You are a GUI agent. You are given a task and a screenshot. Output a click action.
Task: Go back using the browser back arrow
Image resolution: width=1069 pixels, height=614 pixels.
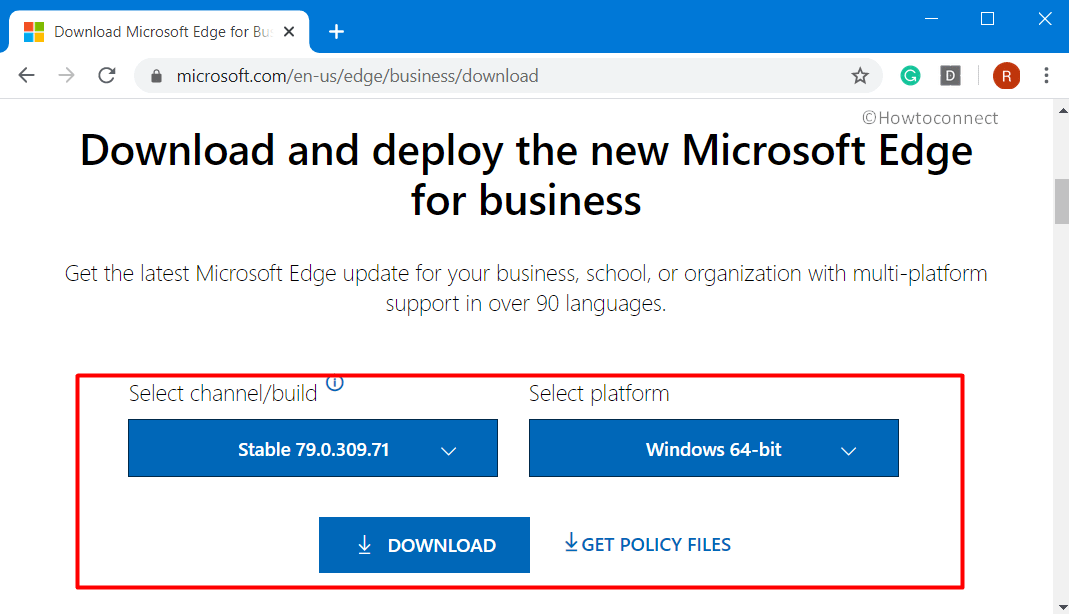(x=27, y=75)
